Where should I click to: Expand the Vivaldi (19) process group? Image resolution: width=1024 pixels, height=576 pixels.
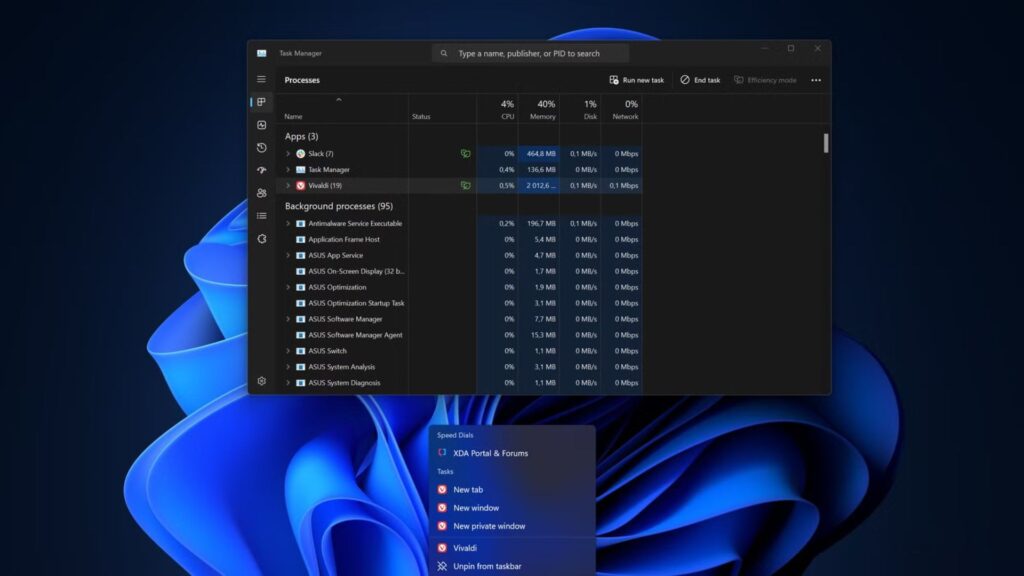(x=288, y=185)
